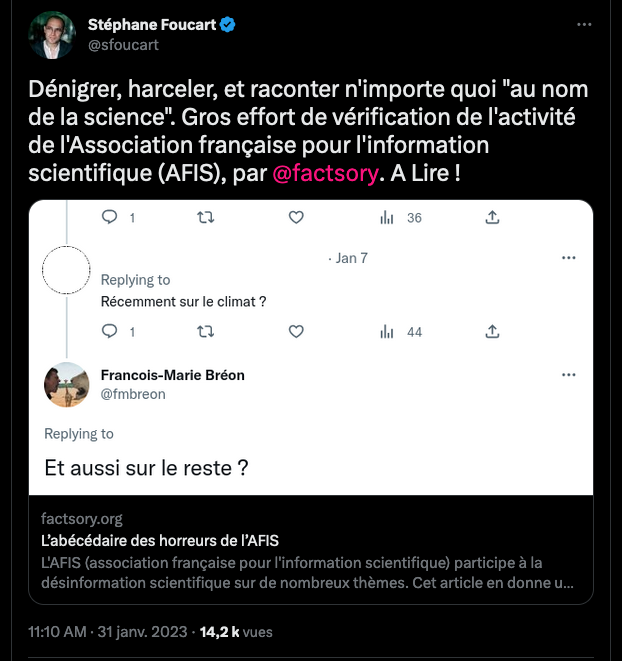The height and width of the screenshot is (661, 622).
Task: Open Stéphane Foucart's profile picture
Action: point(53,35)
